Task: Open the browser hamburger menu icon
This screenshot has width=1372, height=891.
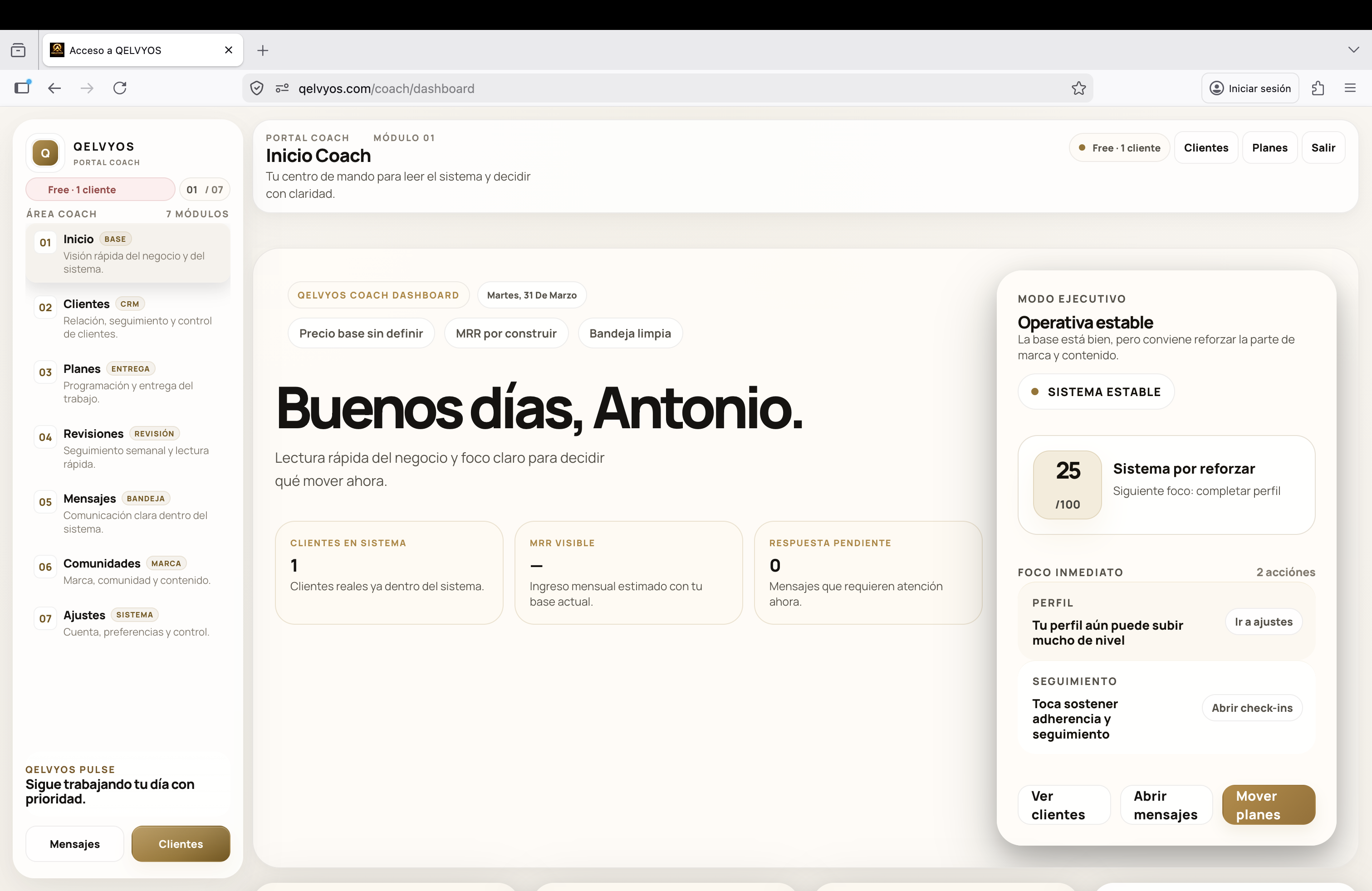Action: (x=1350, y=88)
